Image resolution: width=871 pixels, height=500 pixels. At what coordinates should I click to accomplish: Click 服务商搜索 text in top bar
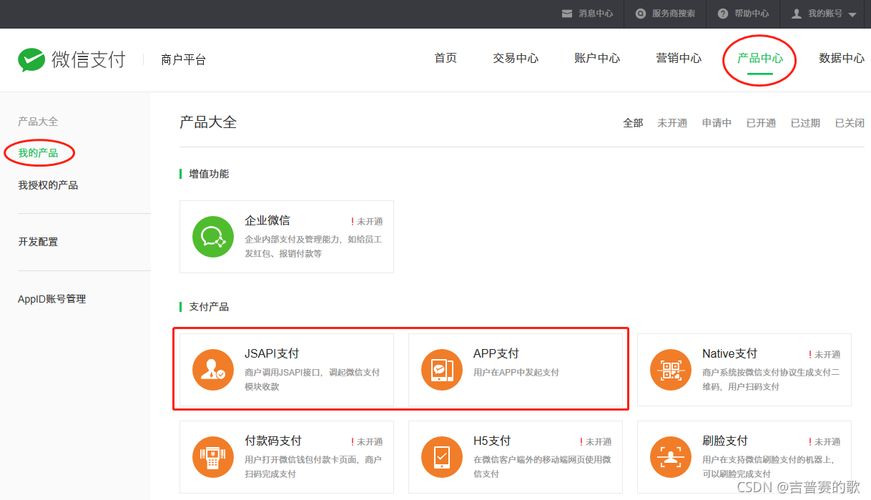673,13
